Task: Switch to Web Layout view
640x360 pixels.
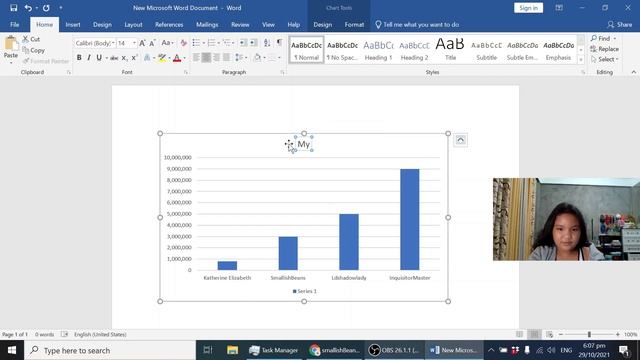Action: (549, 334)
